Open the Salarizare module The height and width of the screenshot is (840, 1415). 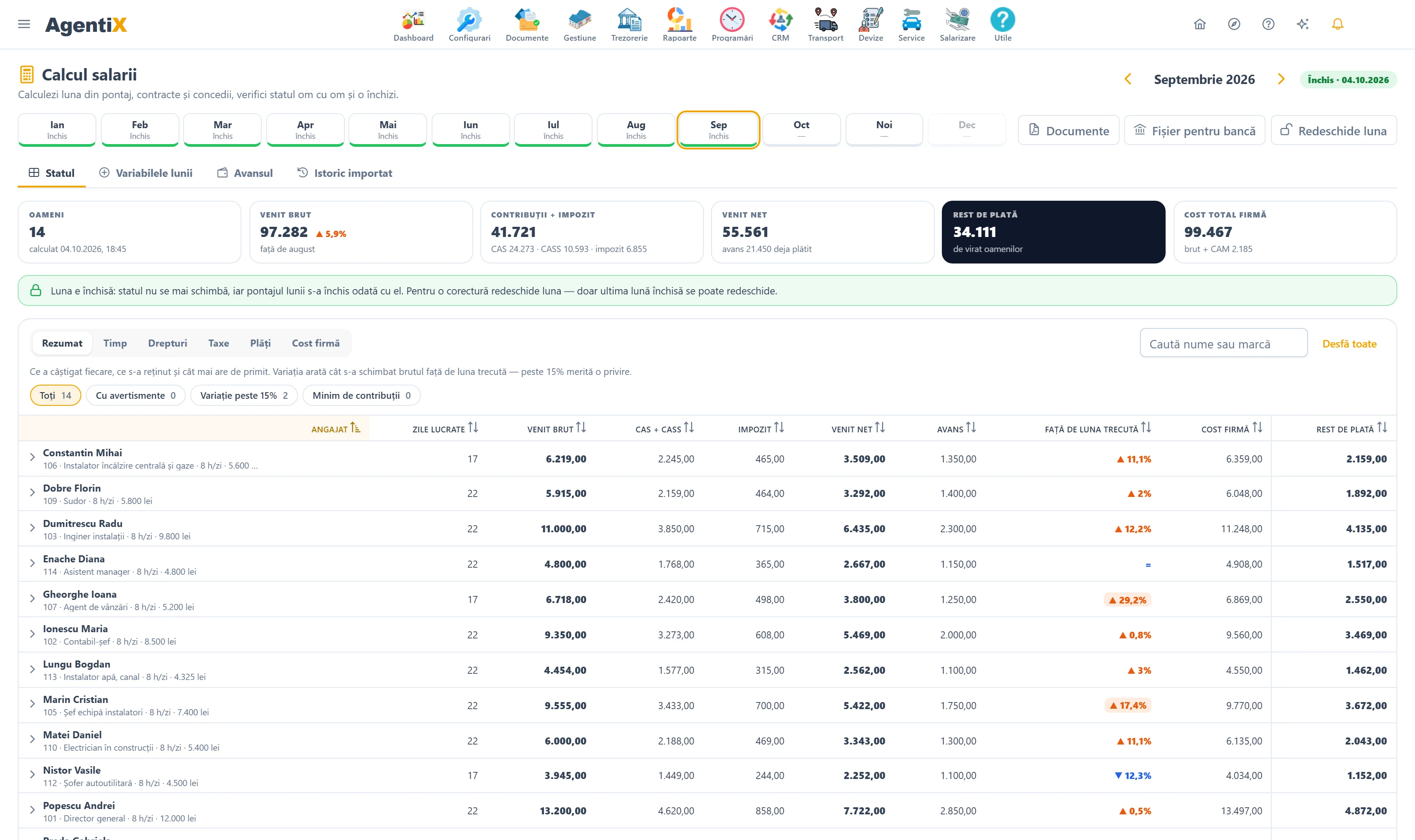click(x=957, y=25)
